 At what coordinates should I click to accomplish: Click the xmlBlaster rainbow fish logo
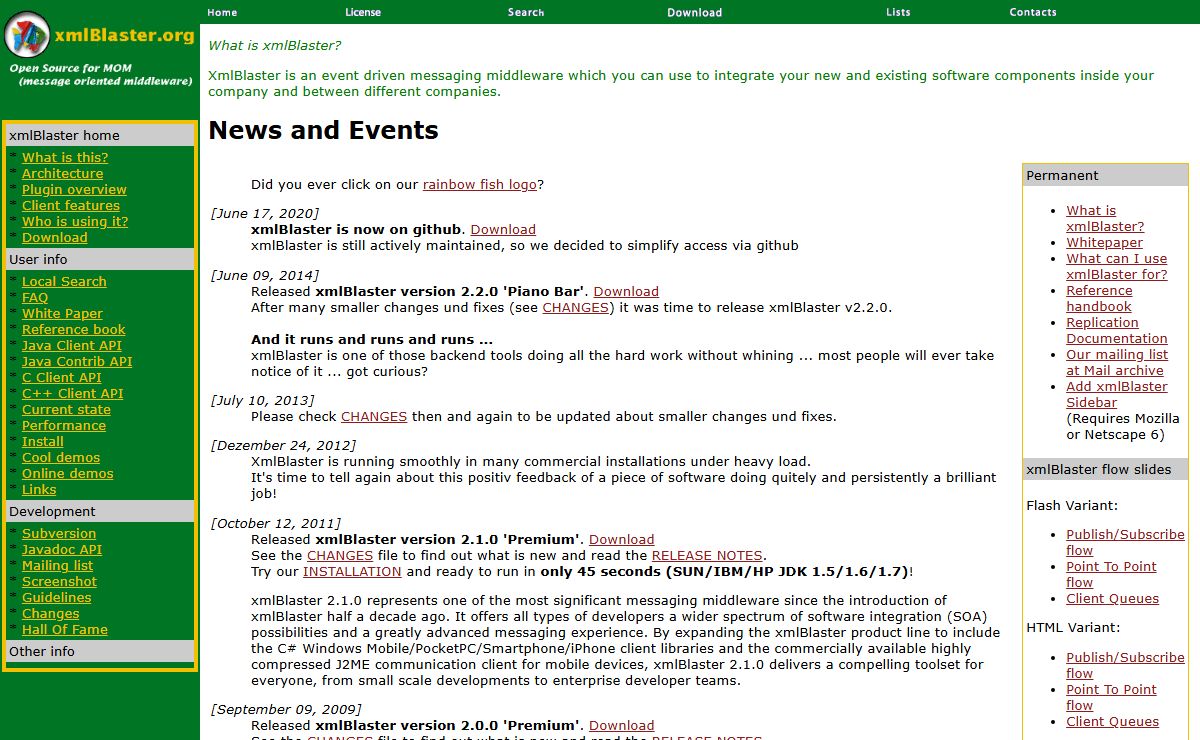27,35
